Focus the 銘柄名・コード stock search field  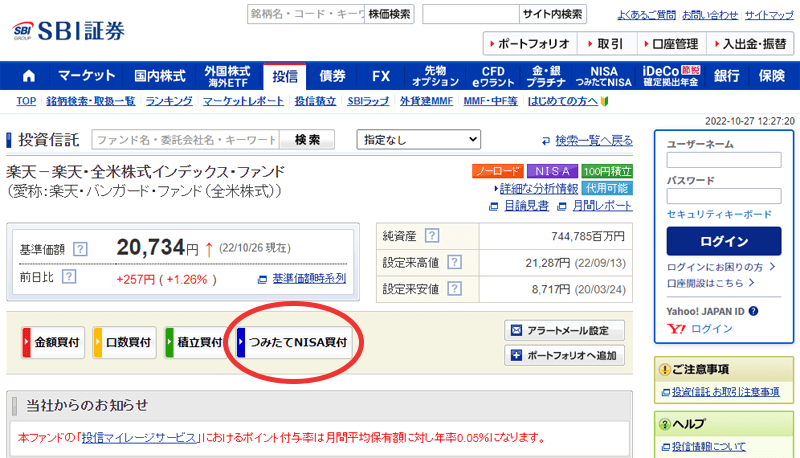[x=306, y=14]
